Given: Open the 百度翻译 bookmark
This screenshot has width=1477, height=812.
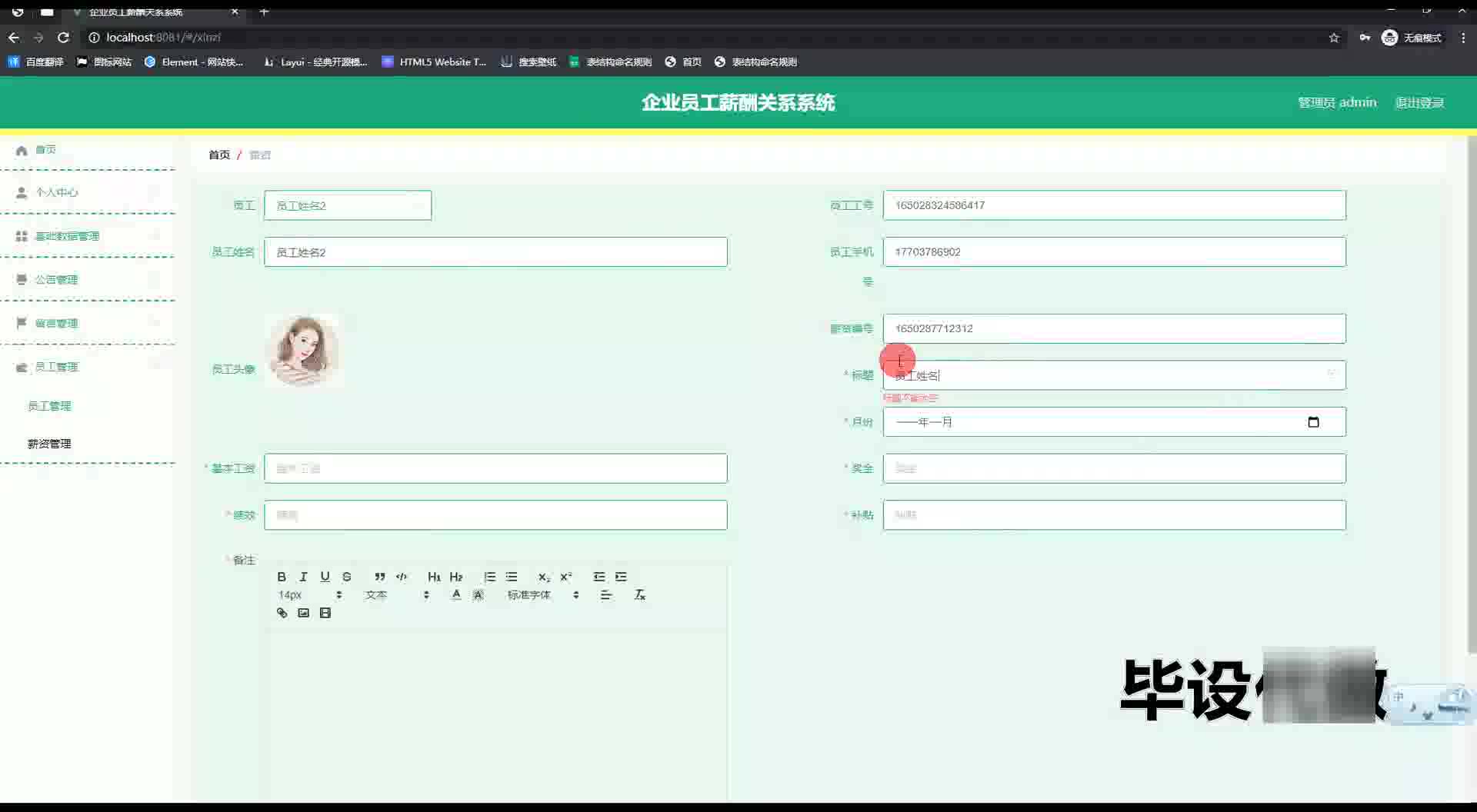Looking at the screenshot, I should (36, 62).
